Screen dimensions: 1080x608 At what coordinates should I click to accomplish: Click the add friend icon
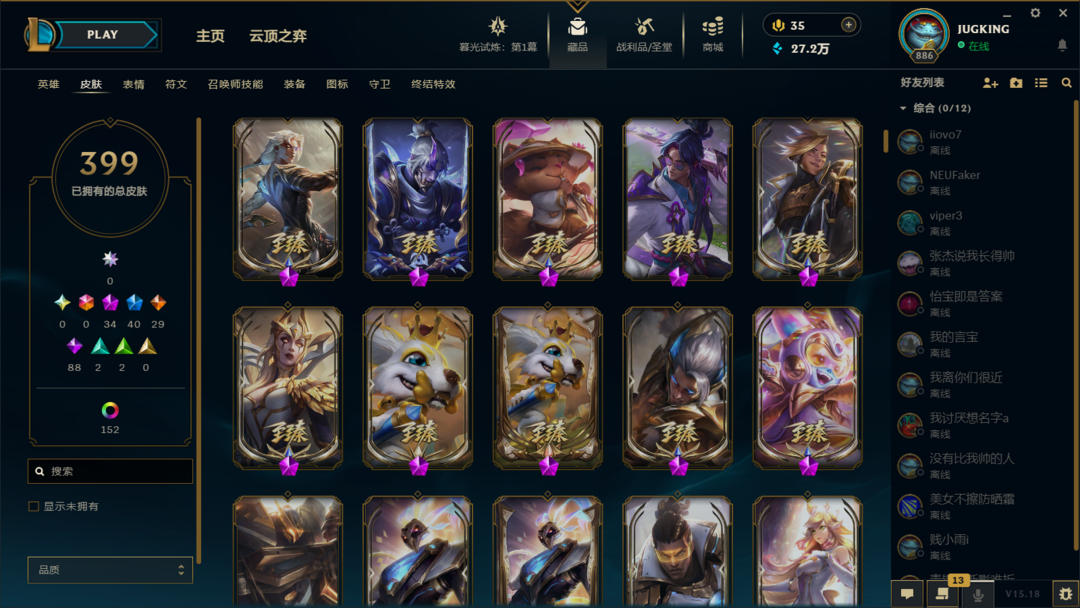[990, 83]
